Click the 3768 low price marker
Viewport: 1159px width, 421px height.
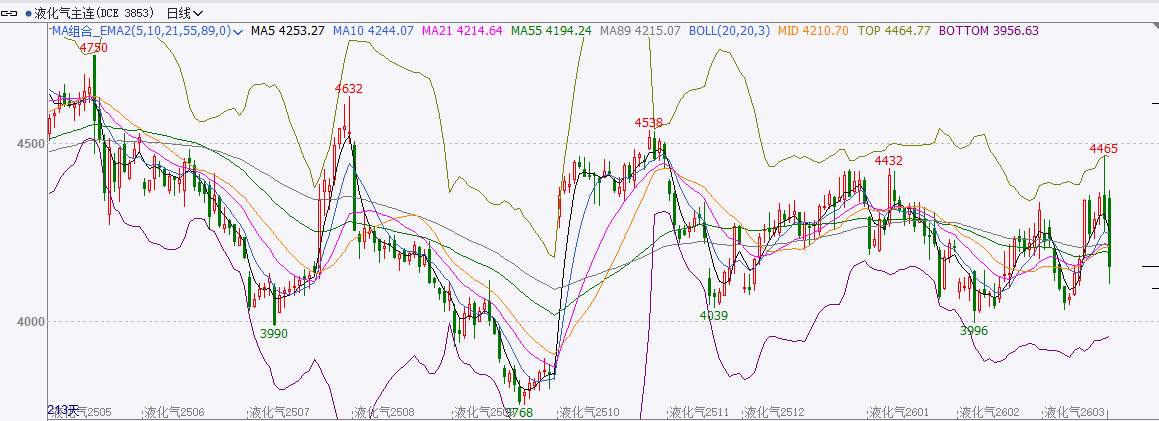point(518,411)
